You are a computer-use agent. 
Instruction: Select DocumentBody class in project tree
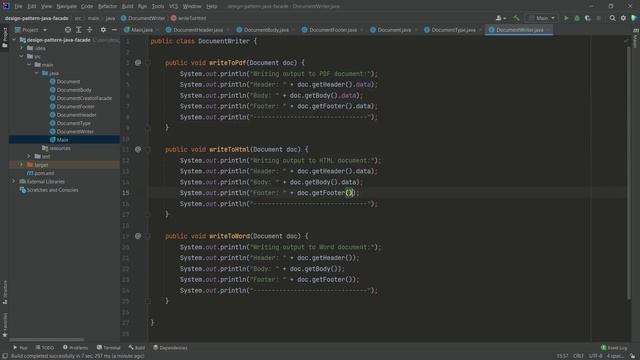point(70,90)
